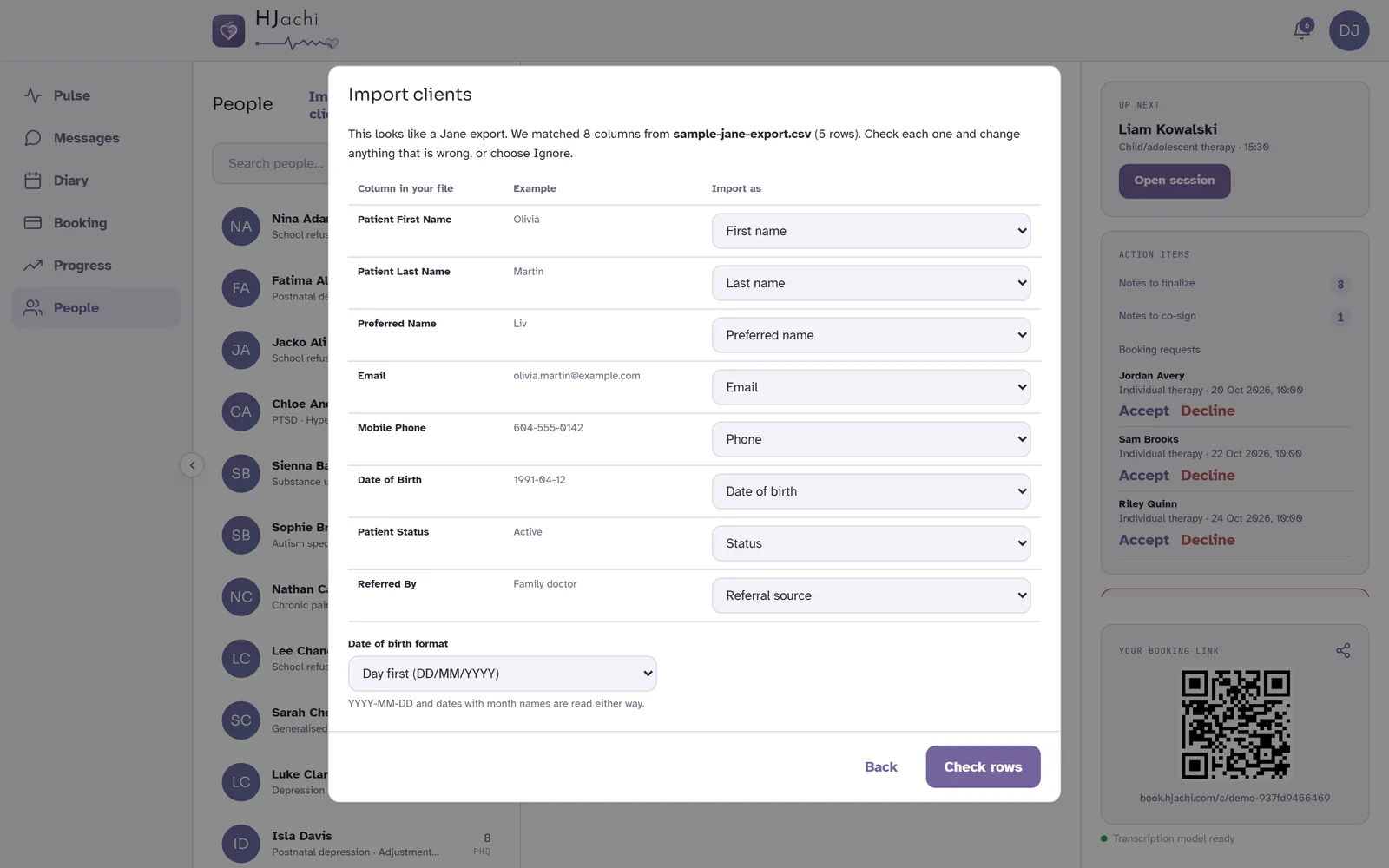Change the Date of birth format dropdown
The image size is (1389, 868).
[502, 674]
